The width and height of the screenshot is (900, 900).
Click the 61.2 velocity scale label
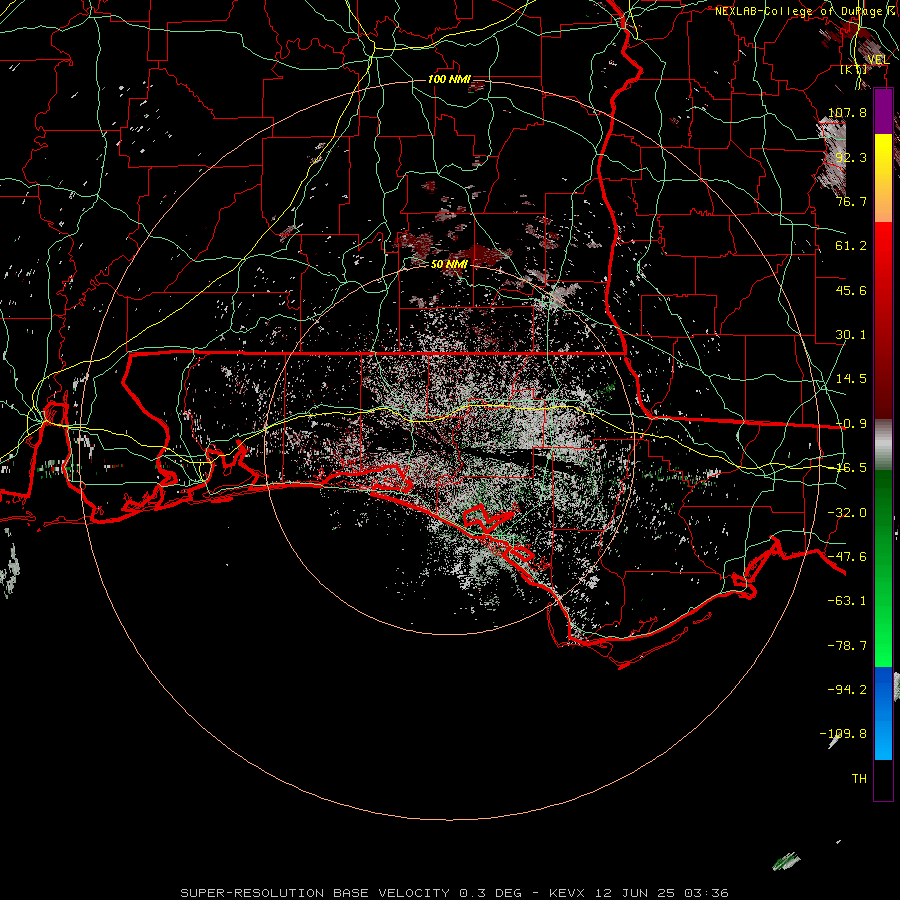[851, 246]
